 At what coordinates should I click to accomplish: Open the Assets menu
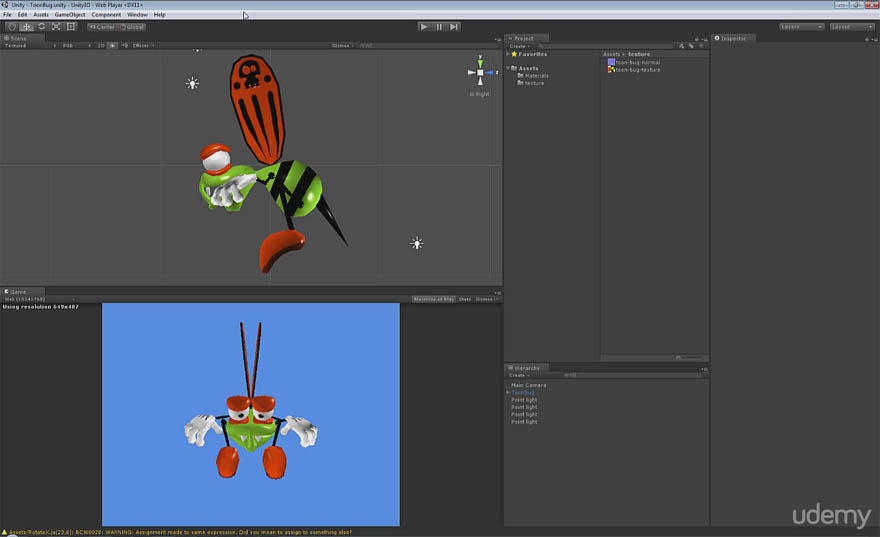pyautogui.click(x=40, y=15)
